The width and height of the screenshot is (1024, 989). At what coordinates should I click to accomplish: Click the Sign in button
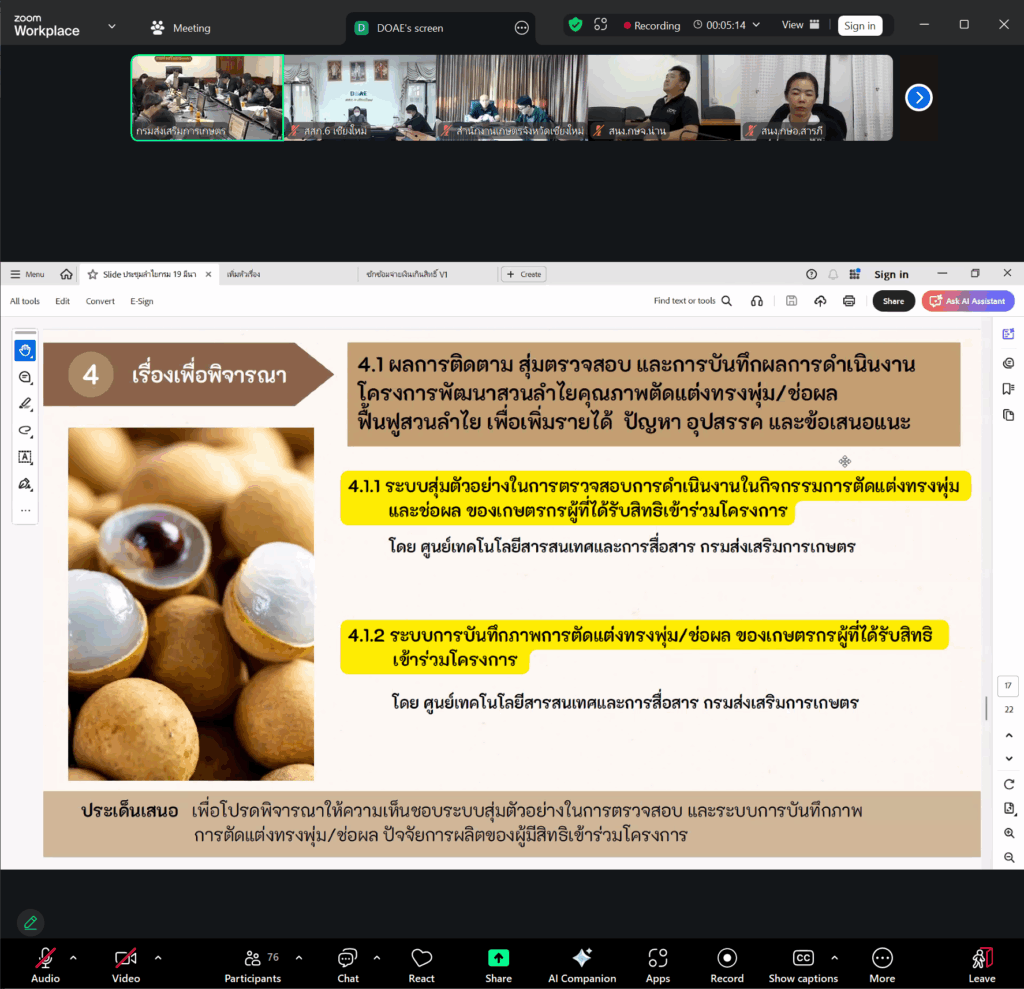(x=859, y=26)
